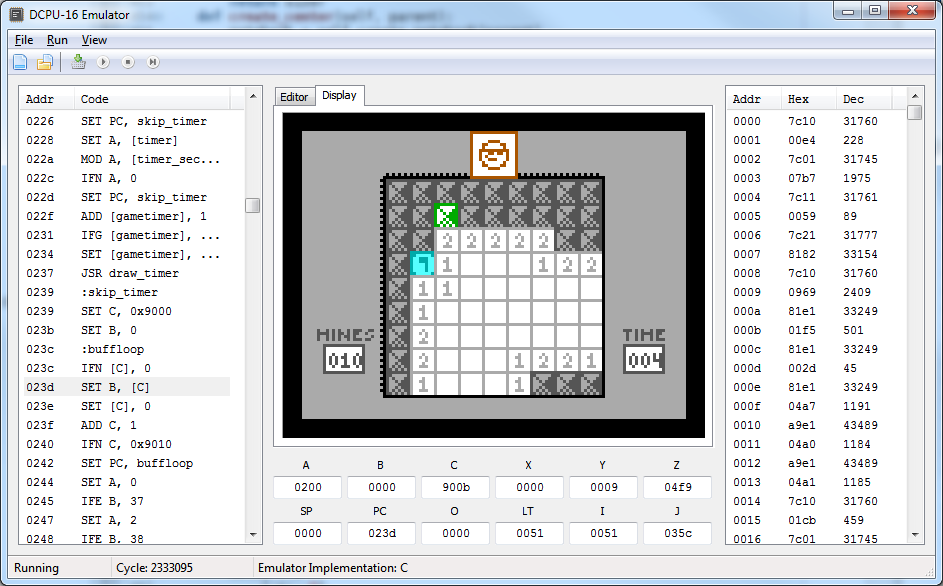Click register B value field
The width and height of the screenshot is (943, 586).
coord(381,487)
